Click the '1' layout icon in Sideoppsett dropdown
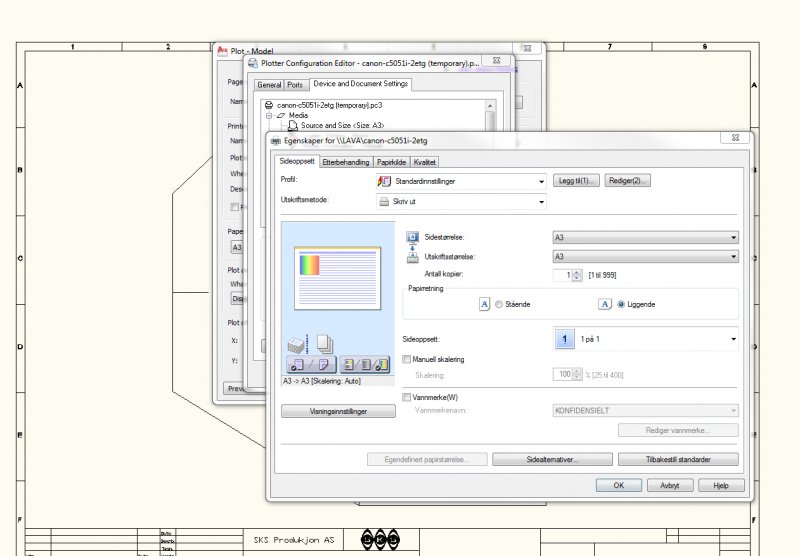 click(x=564, y=339)
